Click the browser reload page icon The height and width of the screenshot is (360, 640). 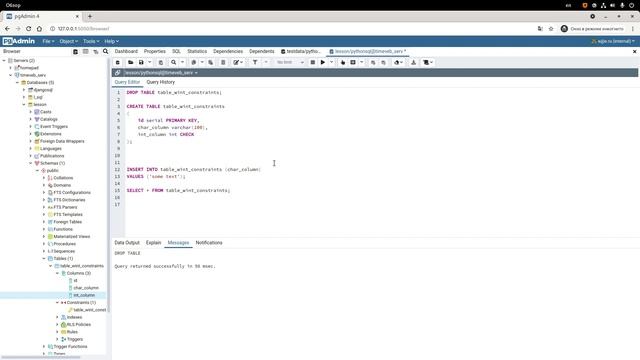[x=29, y=29]
